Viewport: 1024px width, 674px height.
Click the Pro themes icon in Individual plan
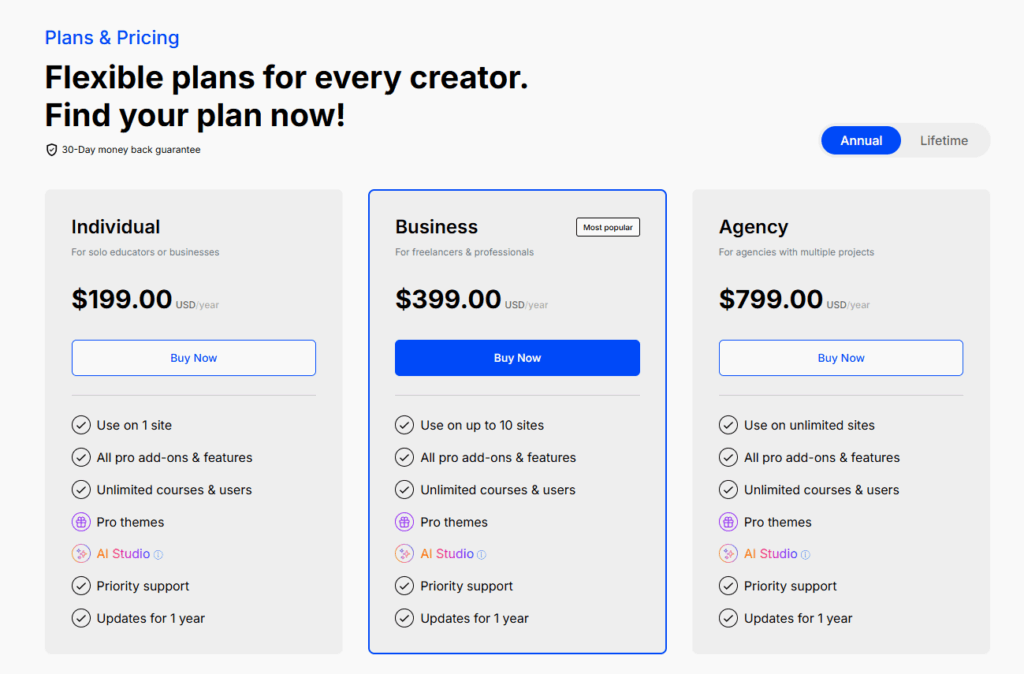(81, 522)
